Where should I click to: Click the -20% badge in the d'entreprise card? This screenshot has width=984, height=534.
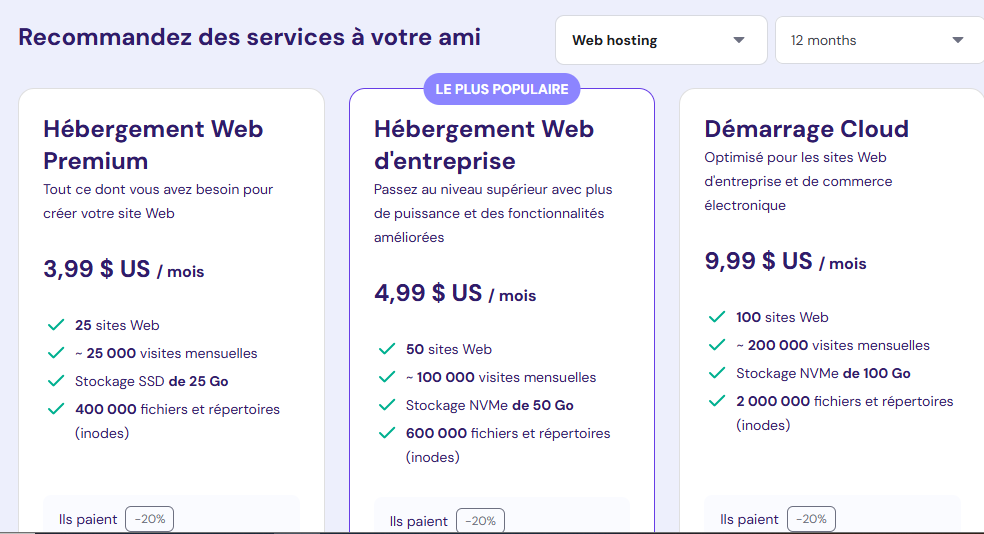(480, 521)
